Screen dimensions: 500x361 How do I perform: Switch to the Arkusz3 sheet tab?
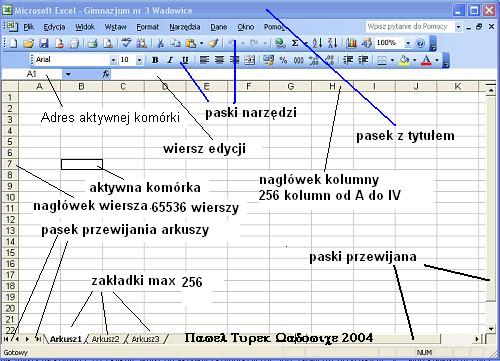pyautogui.click(x=145, y=339)
